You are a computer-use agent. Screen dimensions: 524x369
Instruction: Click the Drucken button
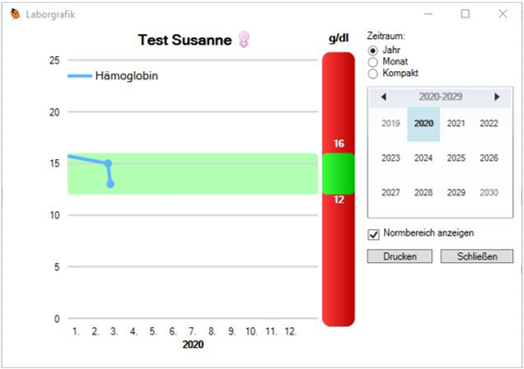(400, 256)
